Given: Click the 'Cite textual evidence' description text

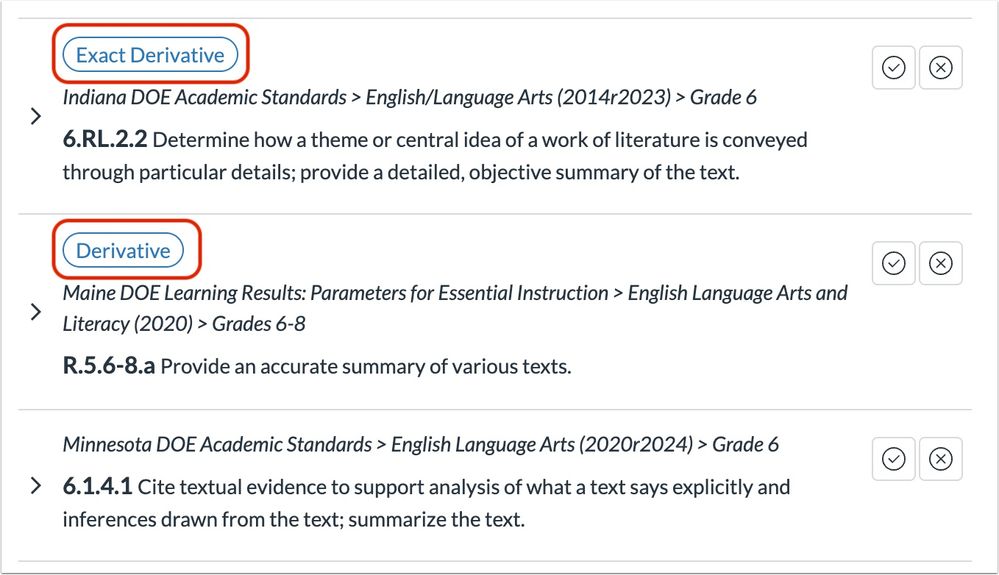Looking at the screenshot, I should (x=426, y=503).
